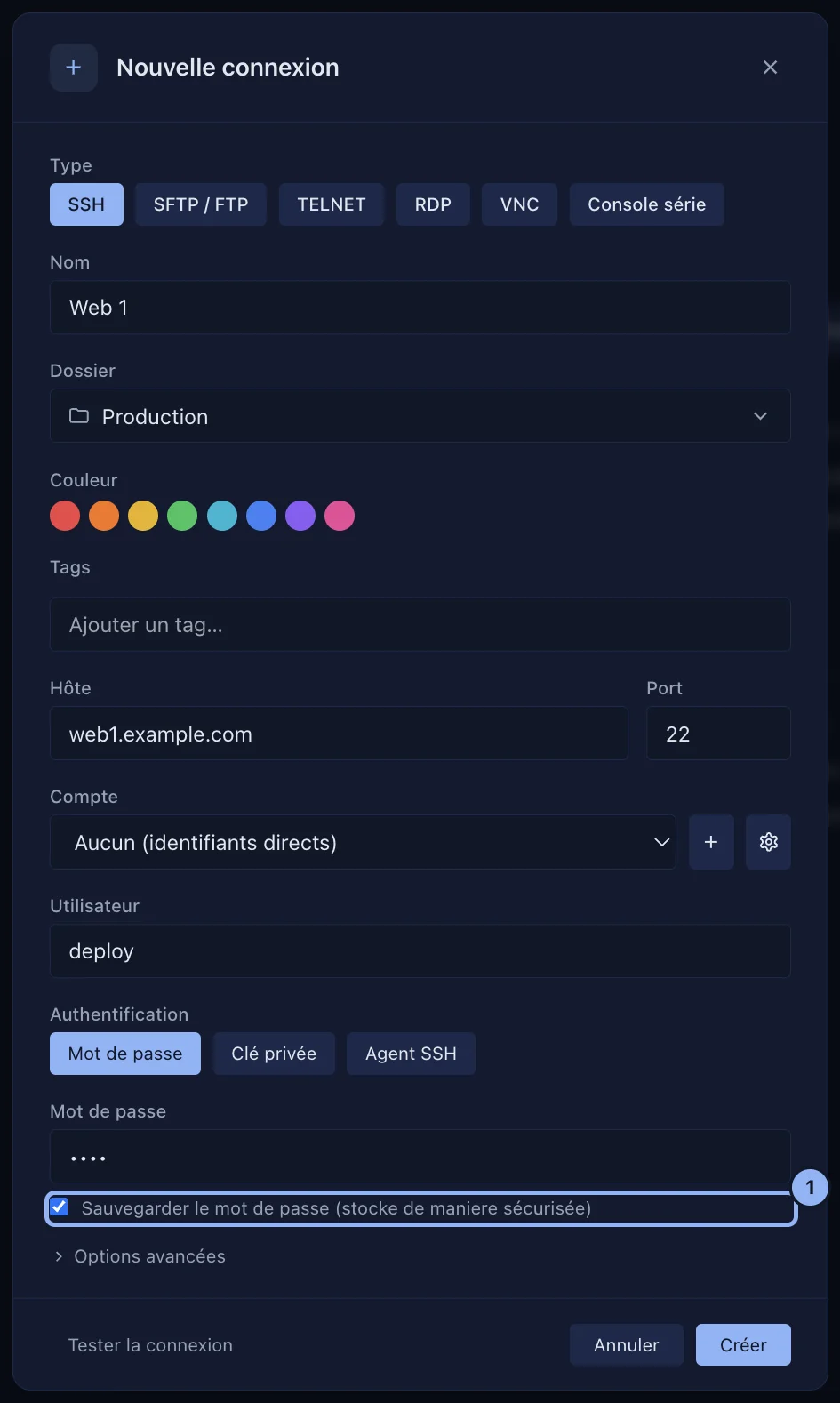Pick the orange color swatch
This screenshot has width=840, height=1403.
(x=104, y=516)
